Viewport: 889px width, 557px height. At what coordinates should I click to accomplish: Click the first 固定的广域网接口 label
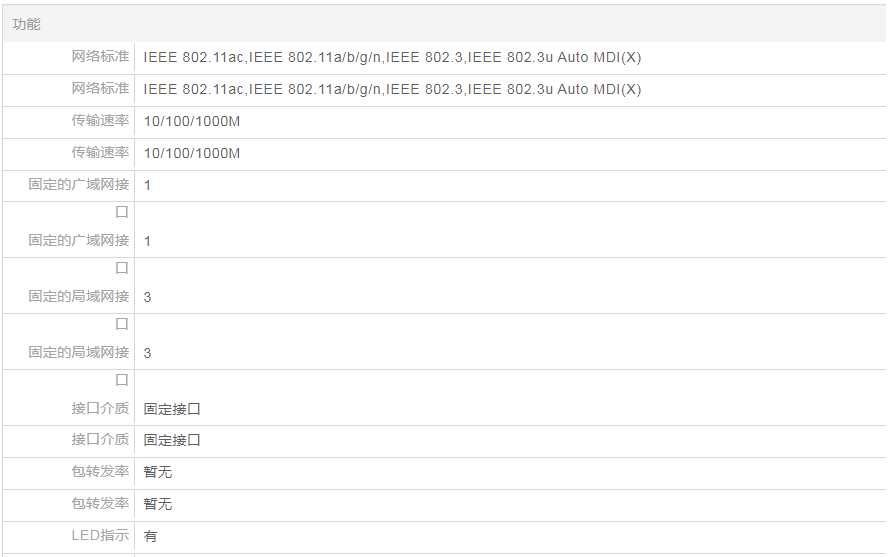tap(79, 185)
